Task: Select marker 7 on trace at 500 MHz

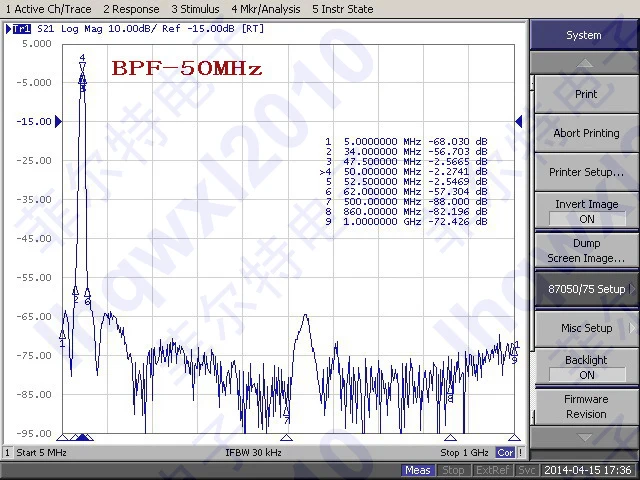Action: pyautogui.click(x=287, y=413)
